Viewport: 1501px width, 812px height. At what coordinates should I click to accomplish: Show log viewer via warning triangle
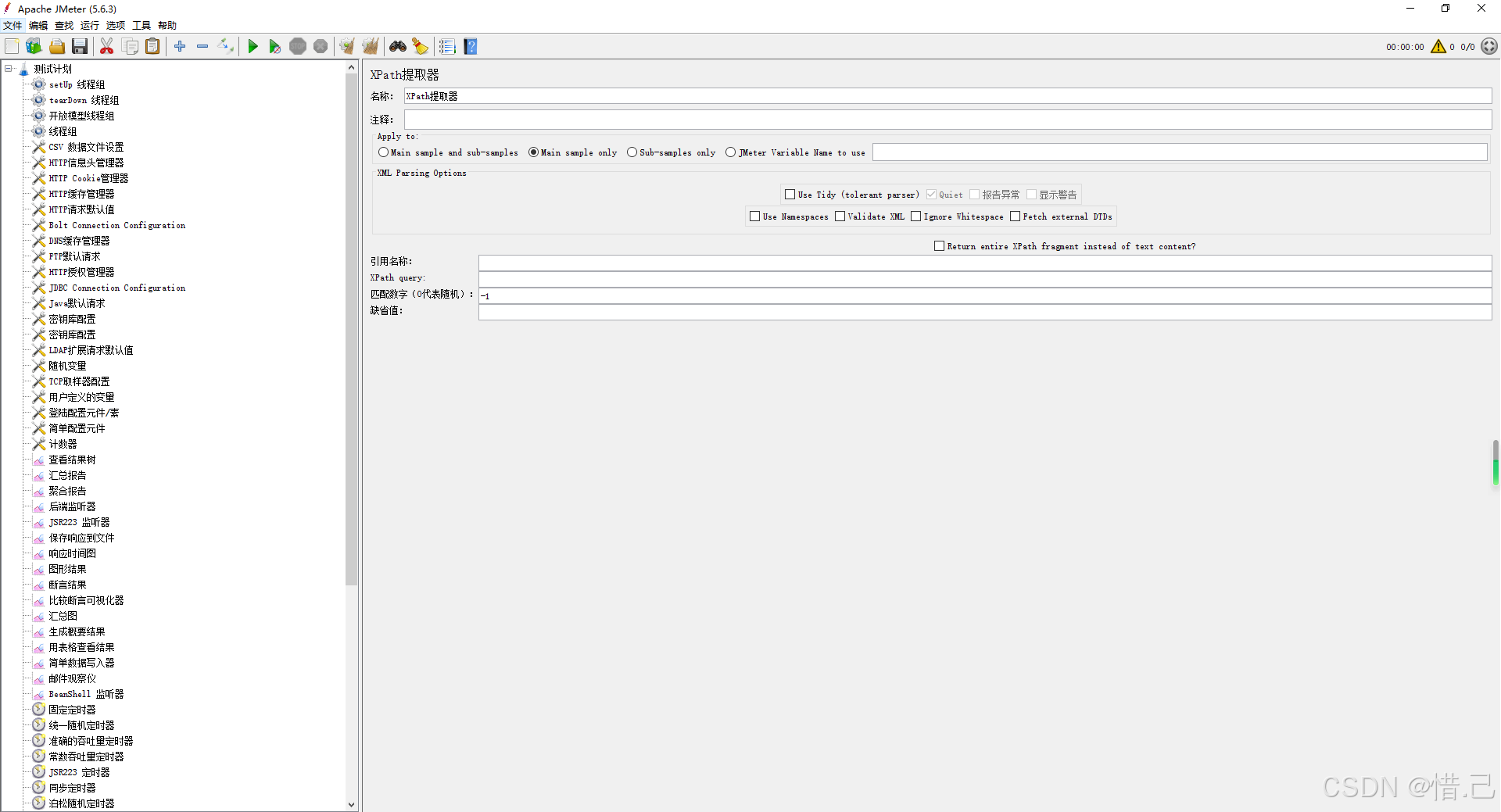coord(1438,47)
